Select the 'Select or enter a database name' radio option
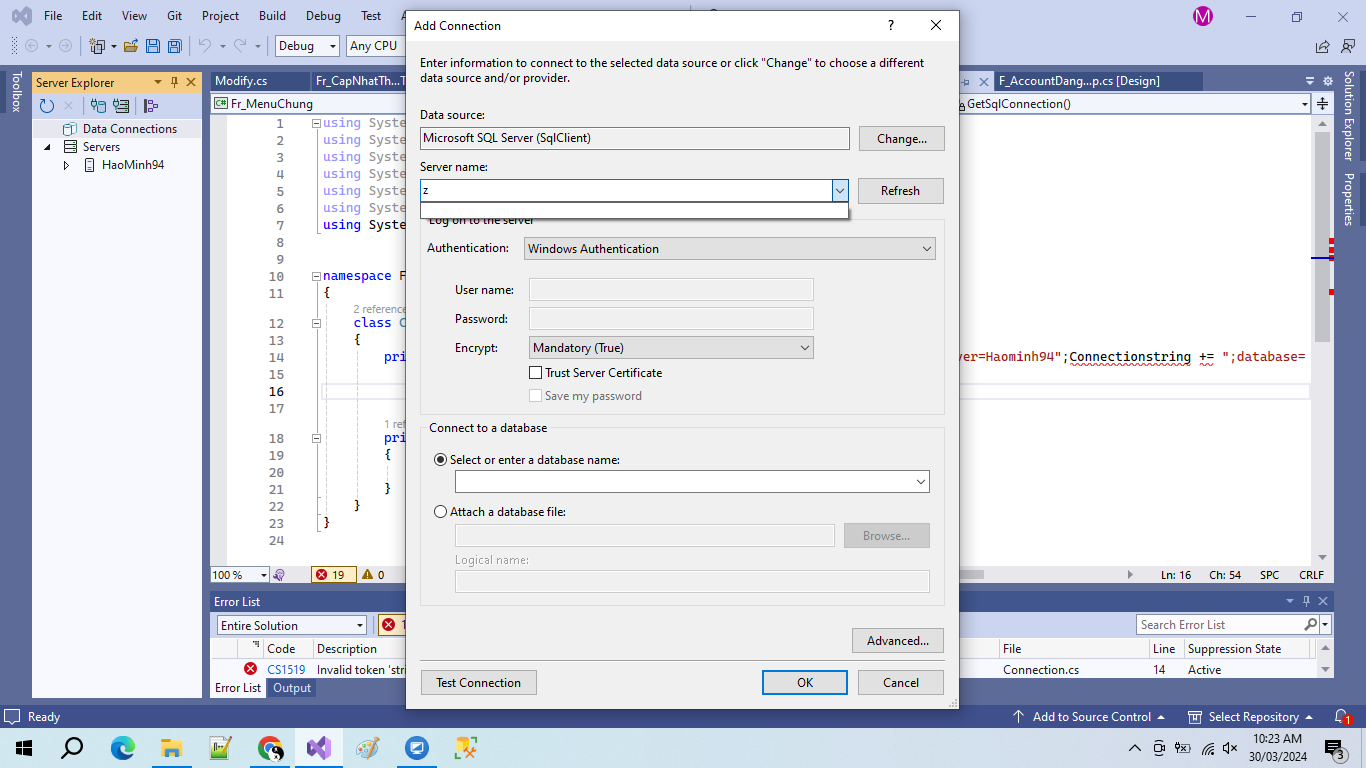Viewport: 1366px width, 768px height. click(x=441, y=460)
